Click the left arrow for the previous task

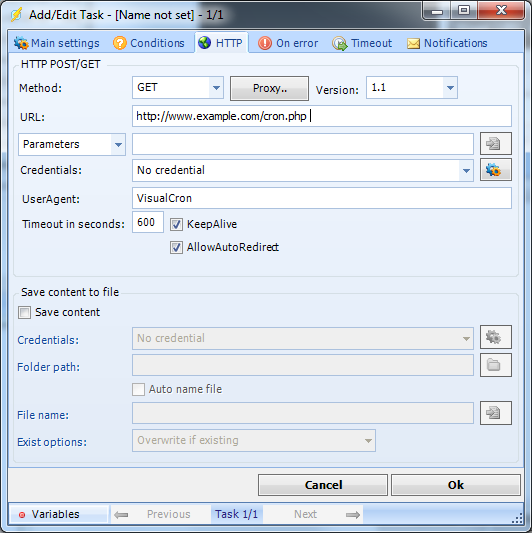121,515
